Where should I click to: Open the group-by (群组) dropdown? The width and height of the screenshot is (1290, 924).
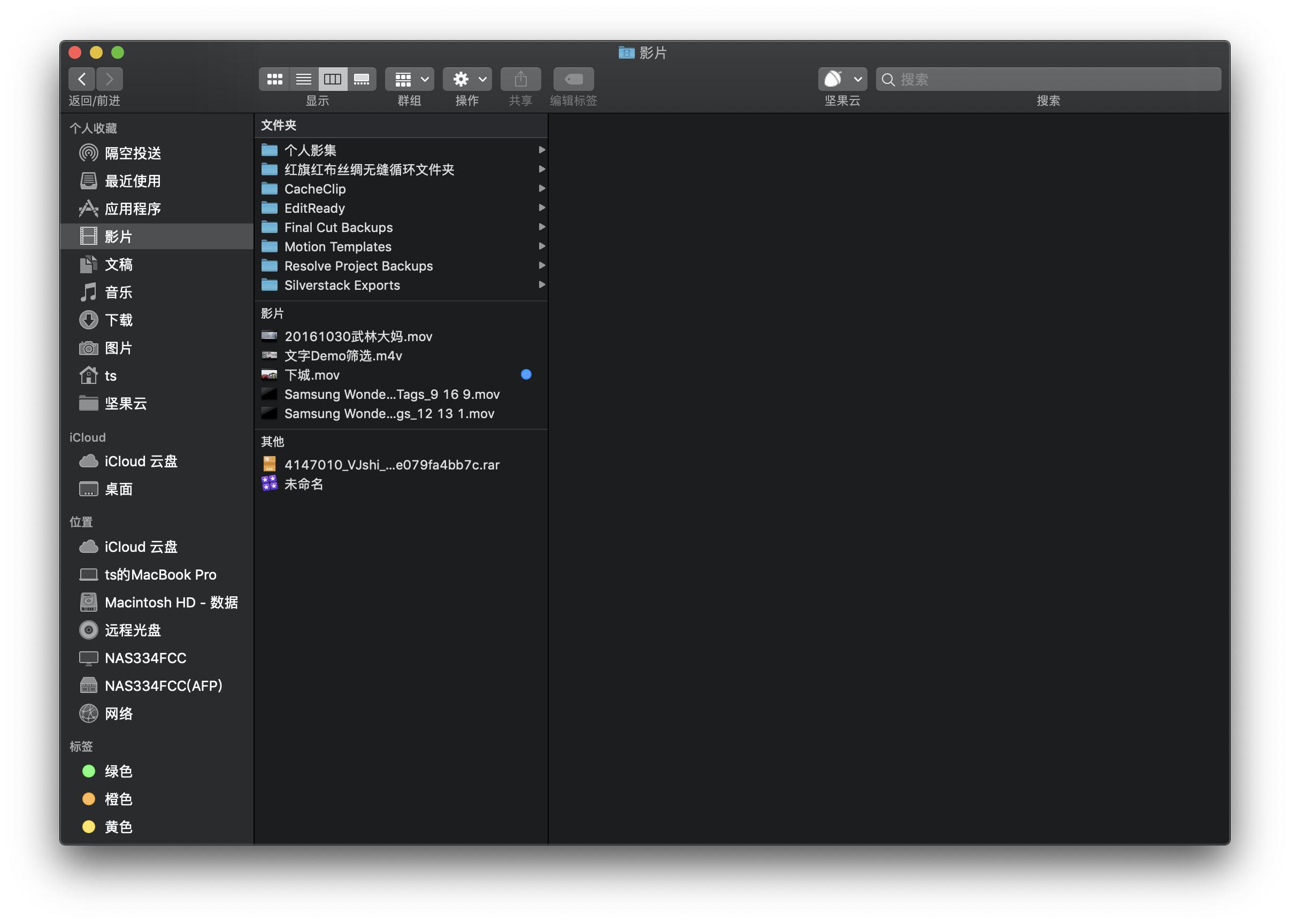tap(410, 79)
